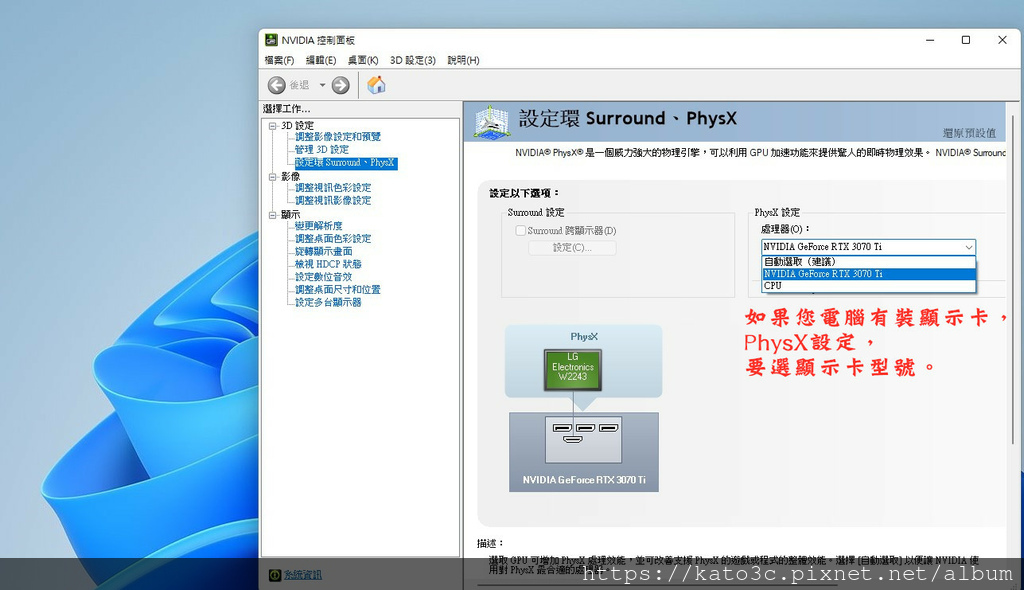
Task: Collapse the 3D 設定 tree node
Action: [x=273, y=125]
